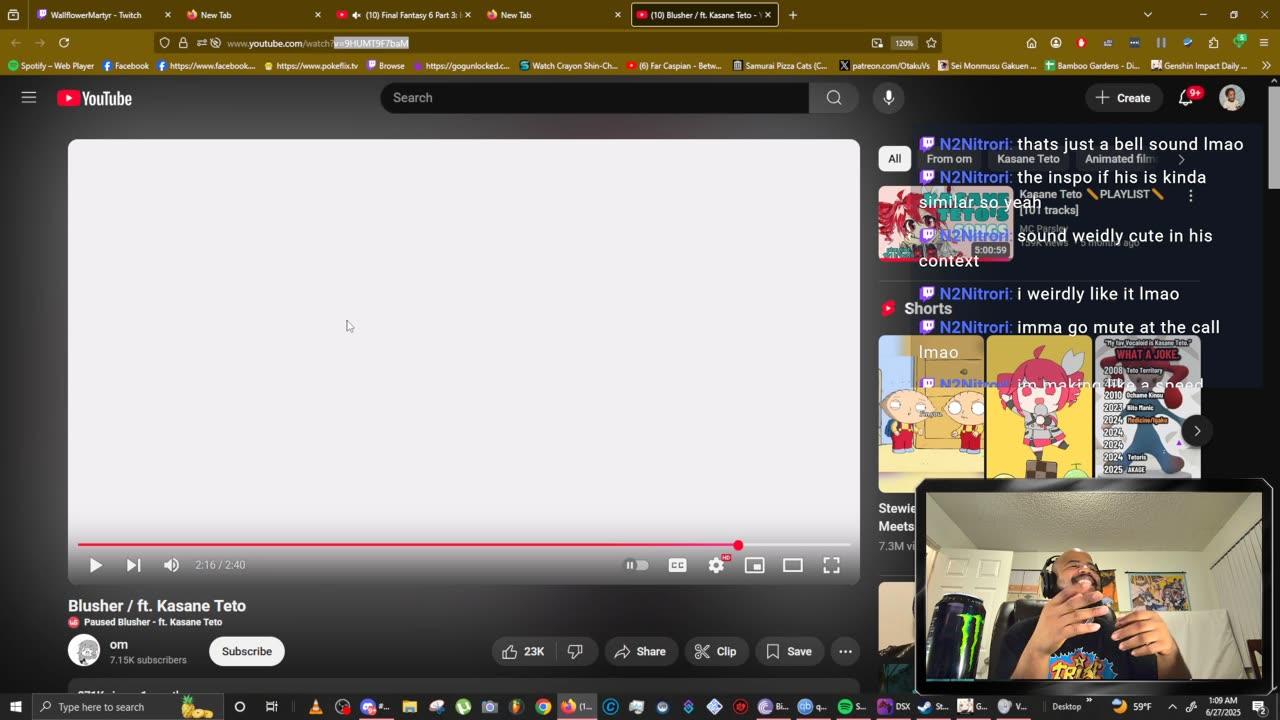This screenshot has width=1280, height=720.
Task: Open a new browser tab
Action: [793, 15]
